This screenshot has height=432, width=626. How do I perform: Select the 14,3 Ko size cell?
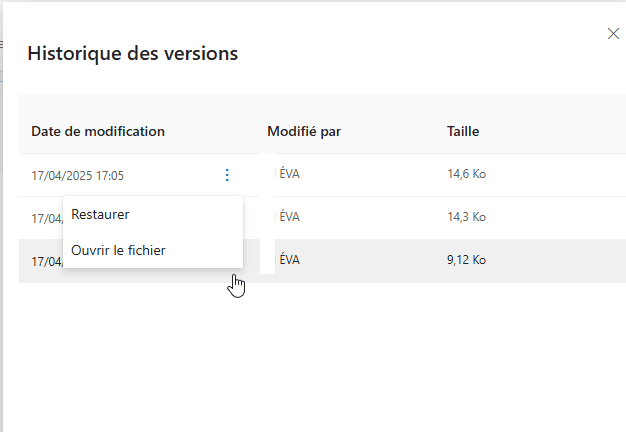(x=466, y=217)
